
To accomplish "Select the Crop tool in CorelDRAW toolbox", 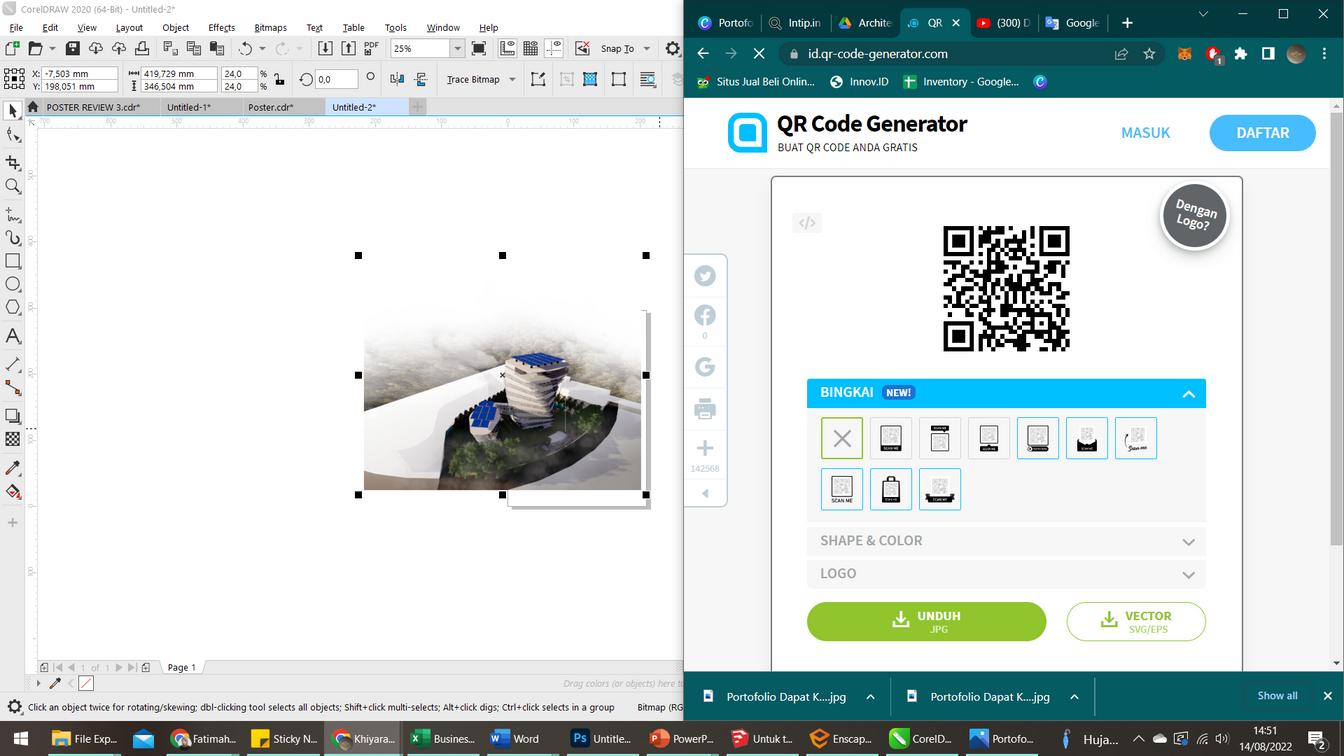I will tap(13, 162).
